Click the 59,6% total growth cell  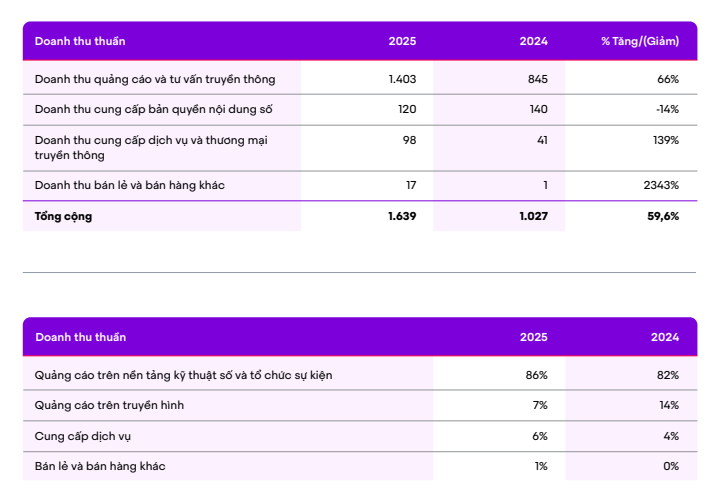[x=663, y=216]
